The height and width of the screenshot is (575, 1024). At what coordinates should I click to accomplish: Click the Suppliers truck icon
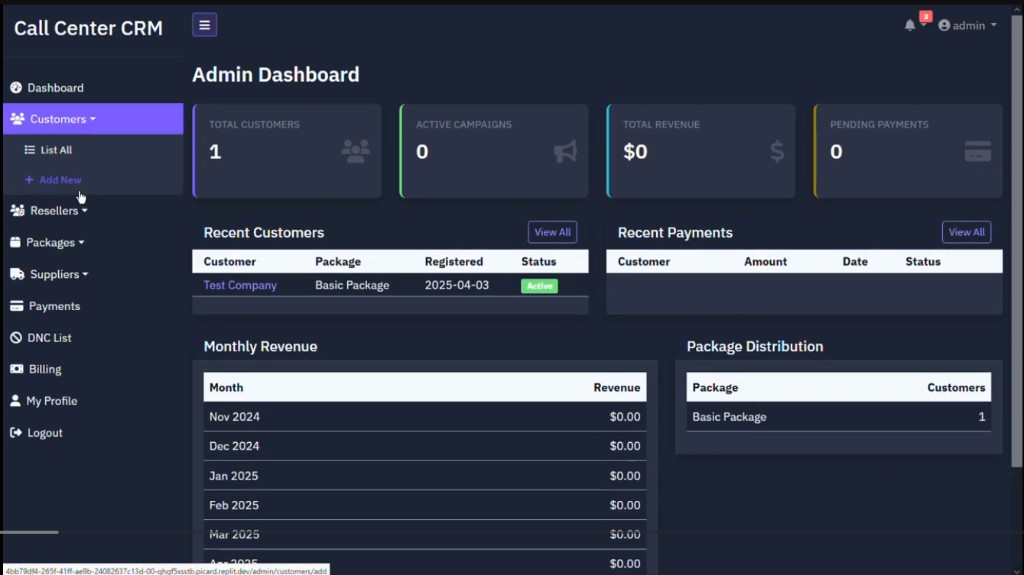coord(17,274)
